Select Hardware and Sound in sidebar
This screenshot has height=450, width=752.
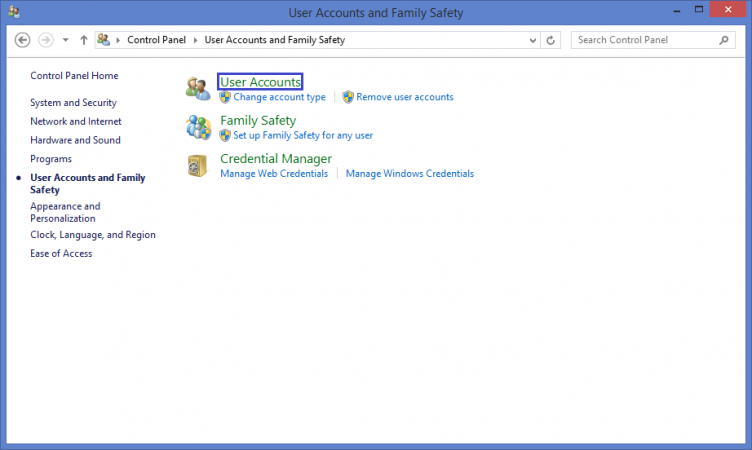[x=75, y=140]
